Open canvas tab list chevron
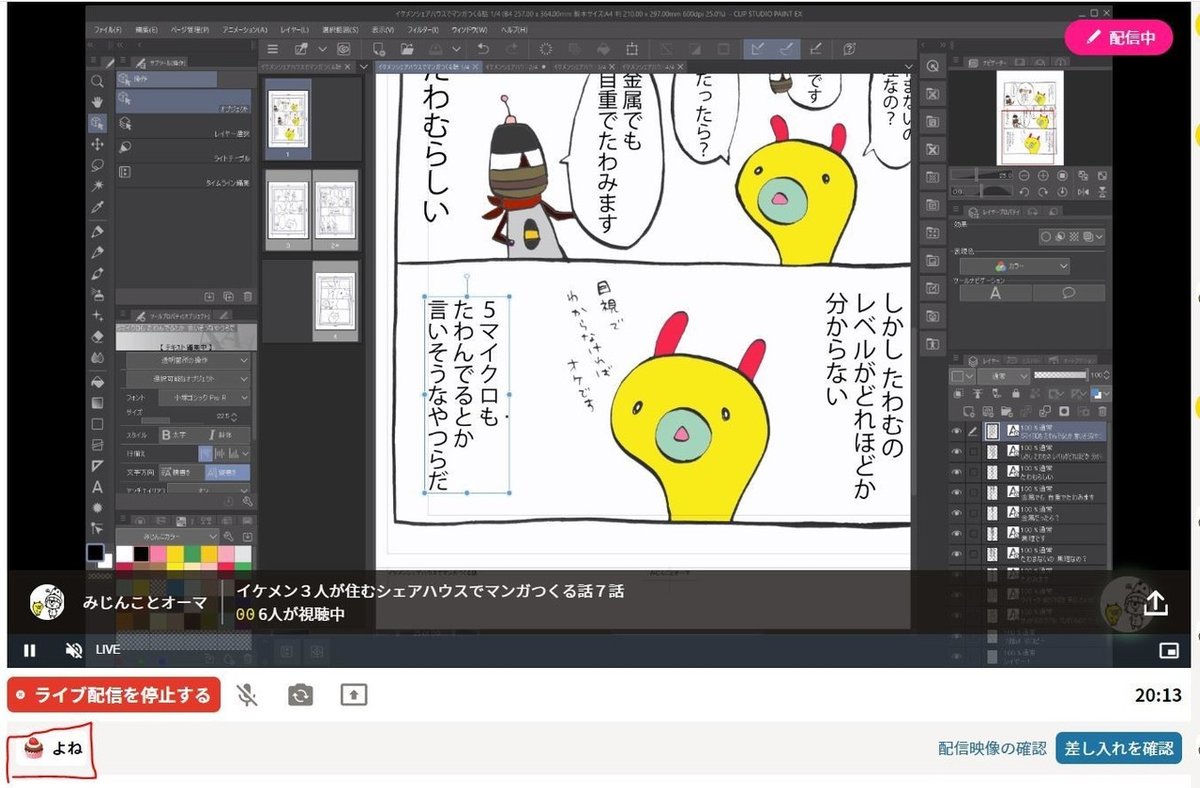Screen dimensions: 1200x788 (907, 67)
